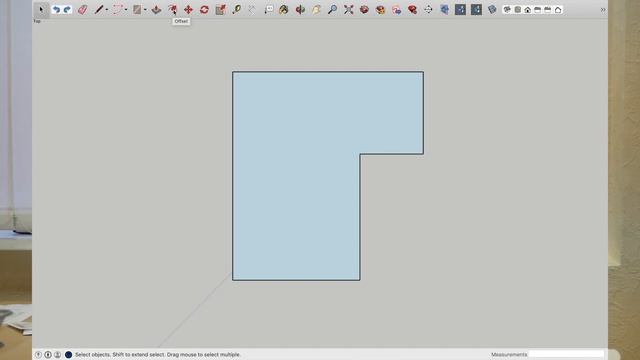
Task: Click the Zoom Extents tool
Action: [349, 9]
